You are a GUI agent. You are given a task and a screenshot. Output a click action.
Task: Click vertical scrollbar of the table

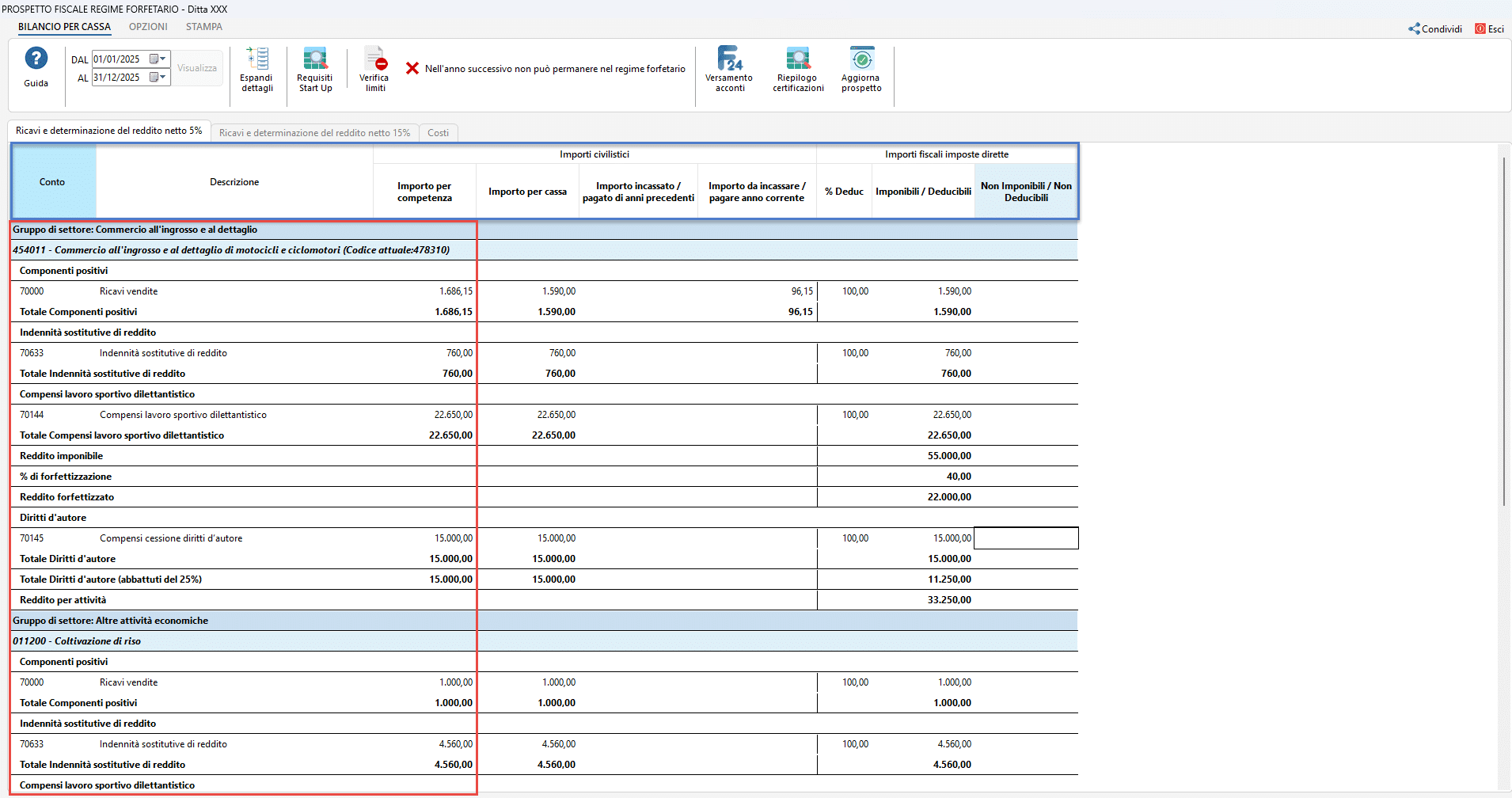[1504, 331]
